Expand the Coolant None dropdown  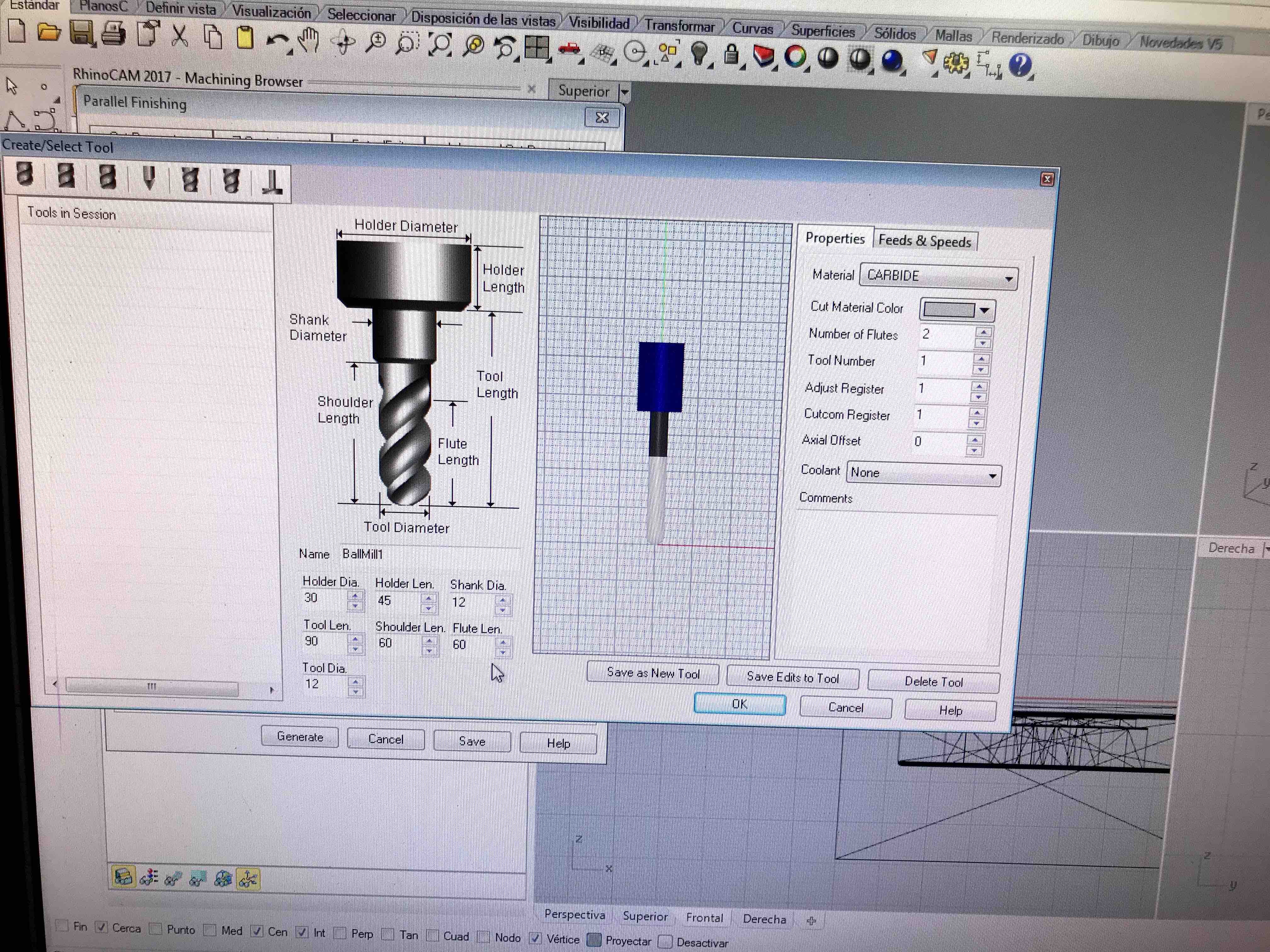992,476
